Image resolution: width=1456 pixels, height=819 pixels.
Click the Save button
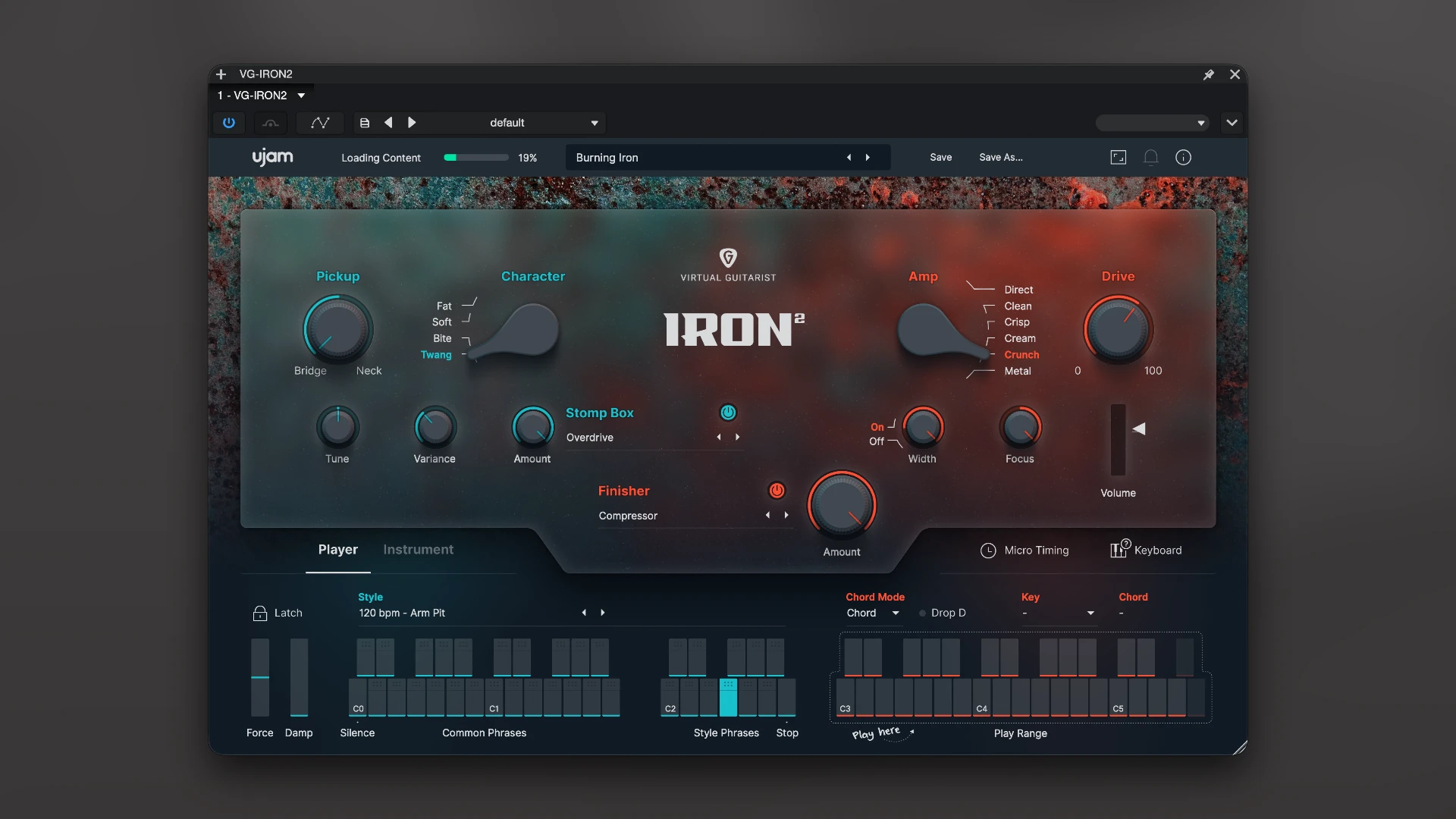[x=940, y=158]
